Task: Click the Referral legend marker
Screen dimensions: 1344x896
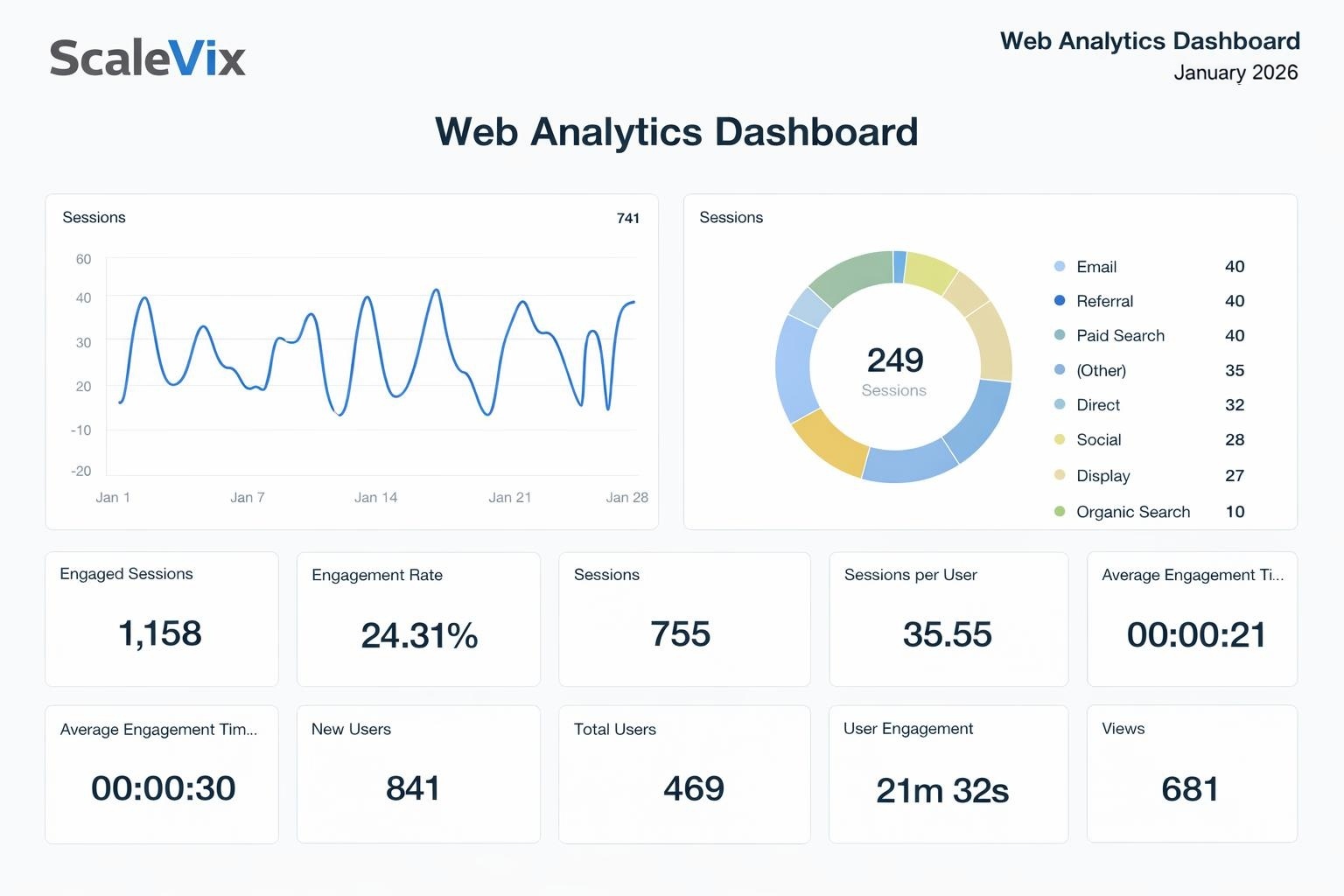Action: pos(1059,301)
